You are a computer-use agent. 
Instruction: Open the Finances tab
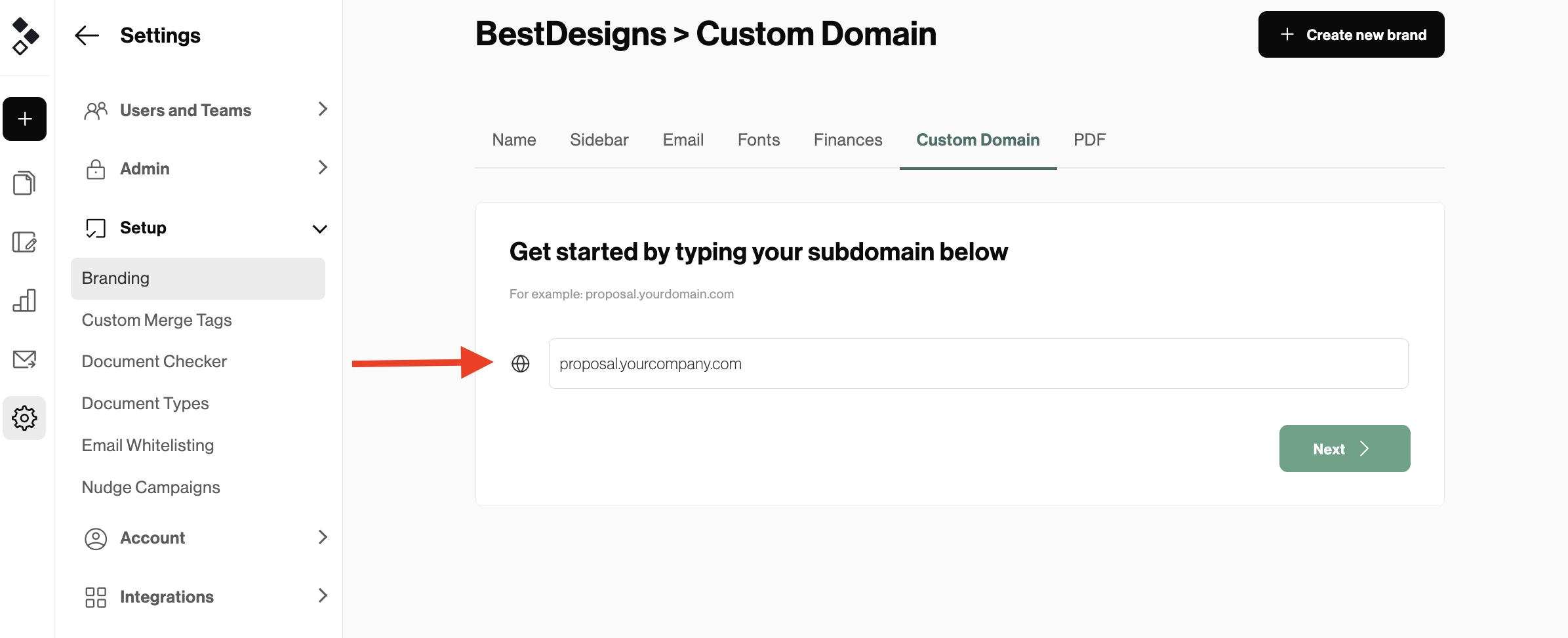pos(847,140)
